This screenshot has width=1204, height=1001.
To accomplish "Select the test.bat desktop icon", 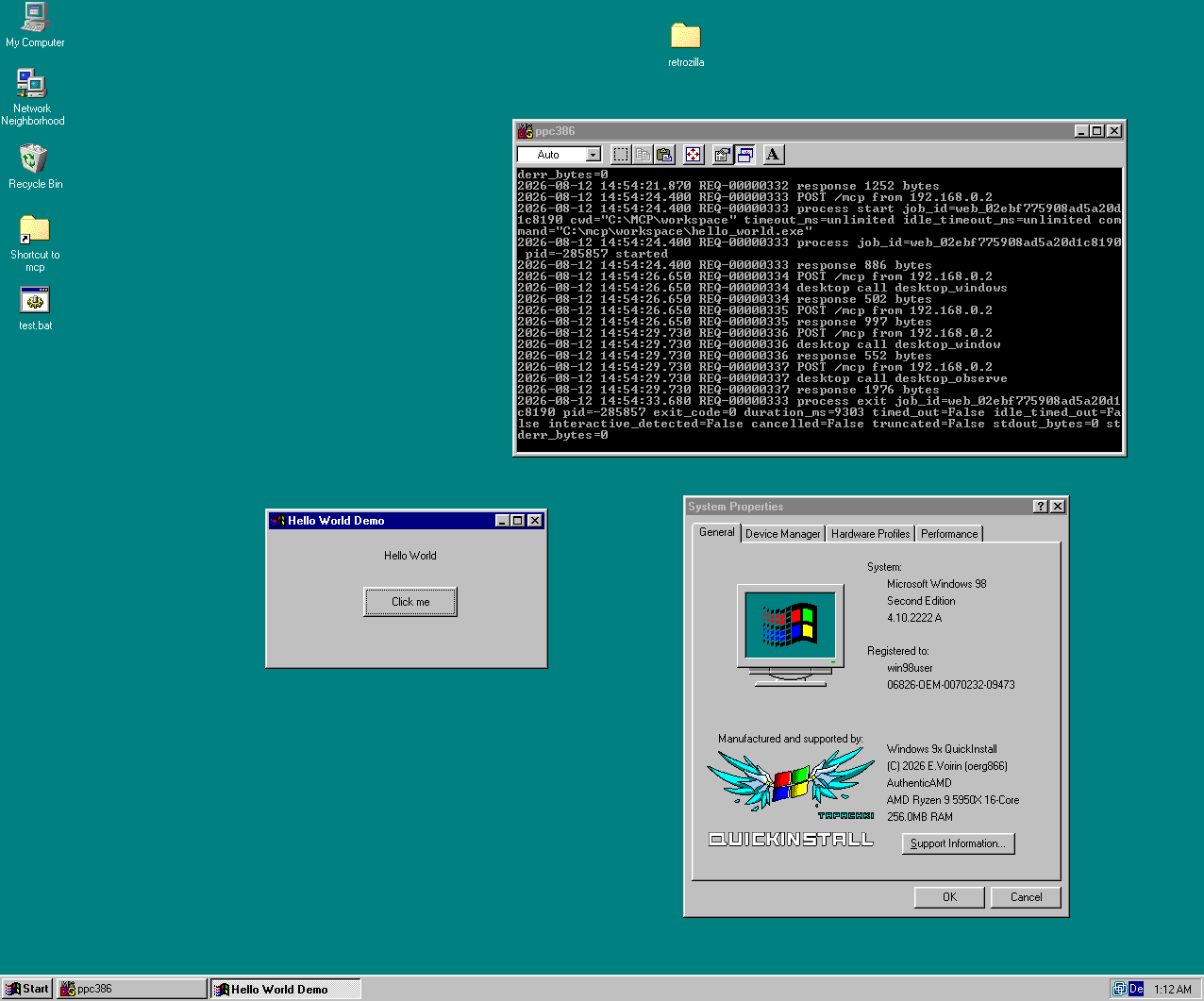I will [x=35, y=309].
